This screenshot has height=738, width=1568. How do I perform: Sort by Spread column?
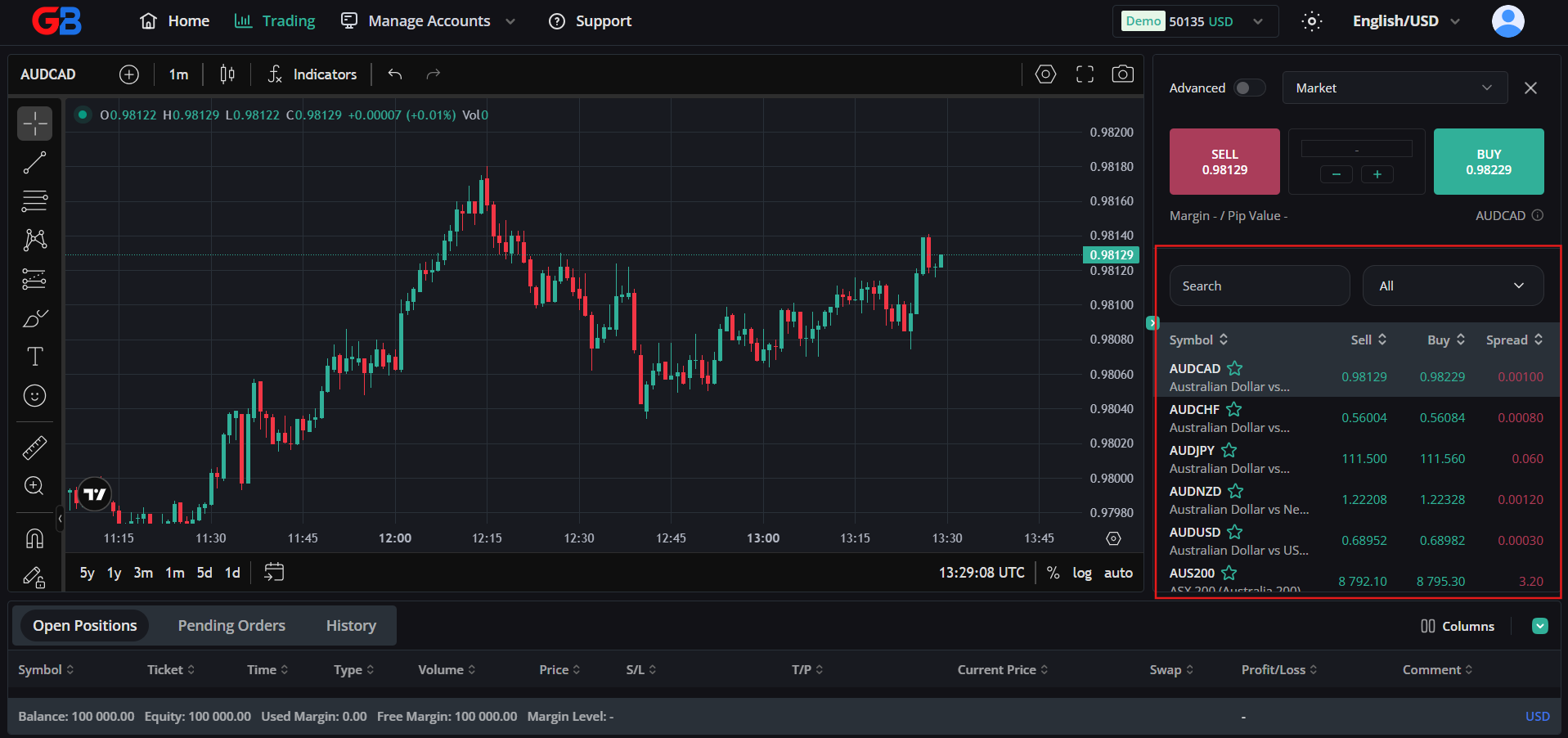tap(1514, 340)
